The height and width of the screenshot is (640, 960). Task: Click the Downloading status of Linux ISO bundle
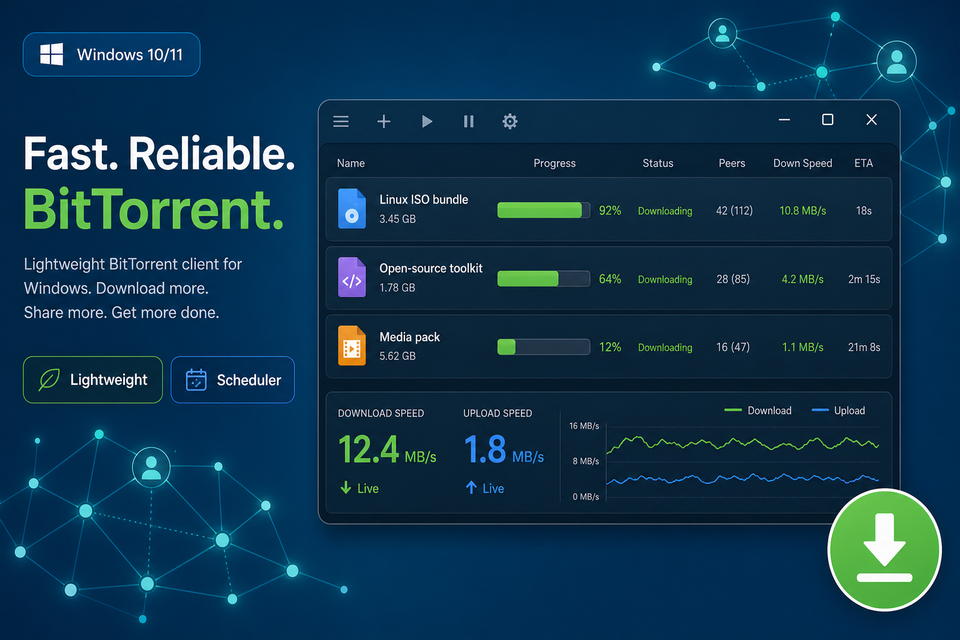click(665, 211)
